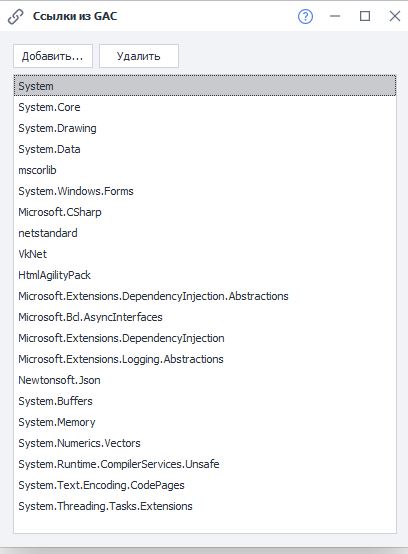
Task: Select the System.Buffers entry
Action: [x=205, y=401]
